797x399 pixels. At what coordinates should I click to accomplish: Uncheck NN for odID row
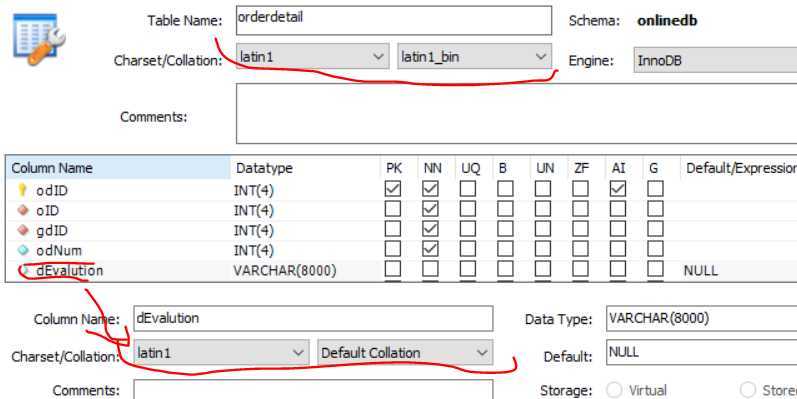click(430, 189)
